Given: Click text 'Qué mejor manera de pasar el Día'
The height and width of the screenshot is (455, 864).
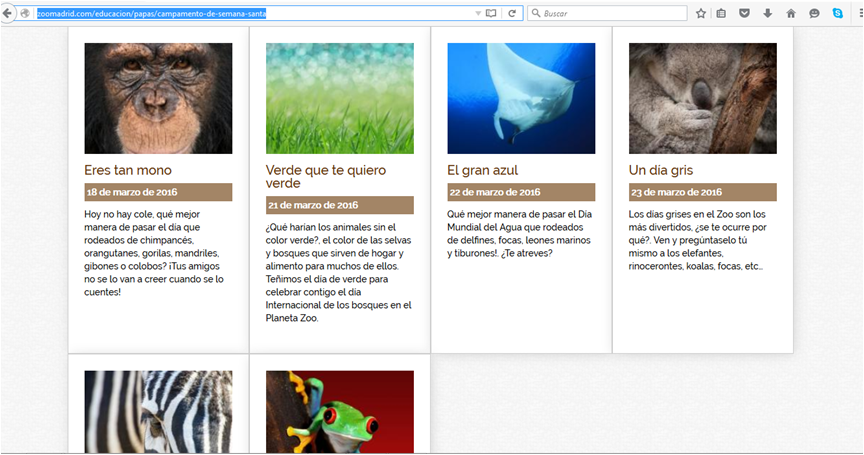Looking at the screenshot, I should [519, 214].
